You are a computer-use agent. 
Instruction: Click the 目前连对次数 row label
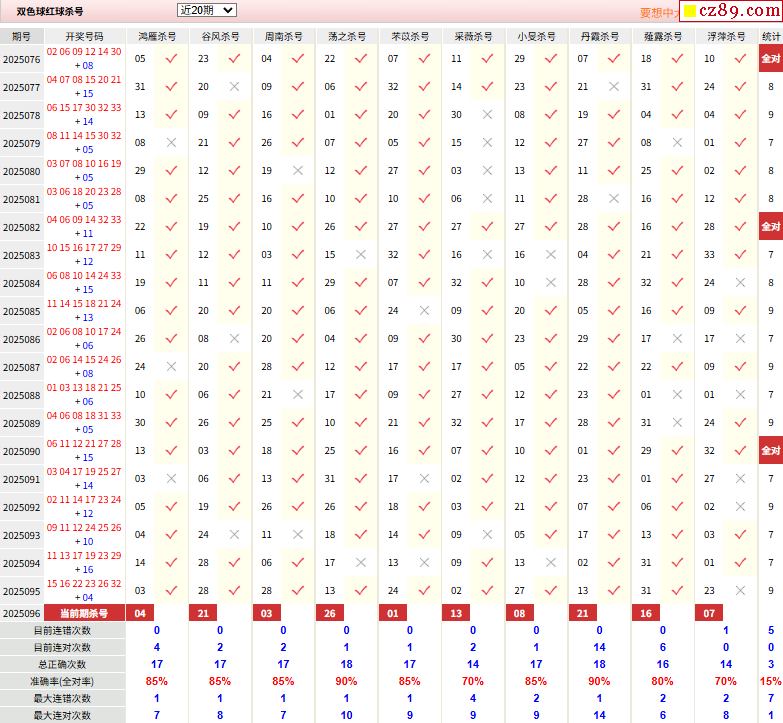click(x=62, y=647)
